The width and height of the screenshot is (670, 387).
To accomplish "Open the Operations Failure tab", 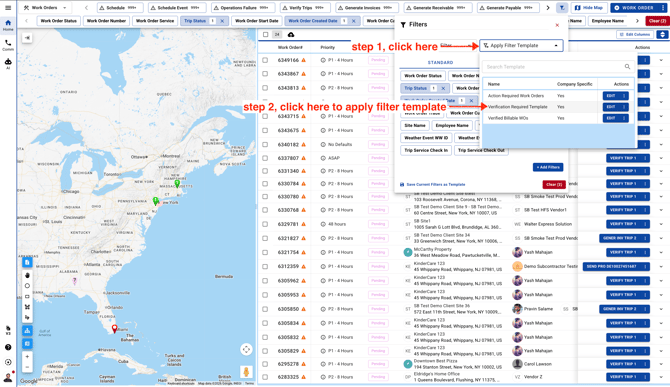I will pos(243,8).
